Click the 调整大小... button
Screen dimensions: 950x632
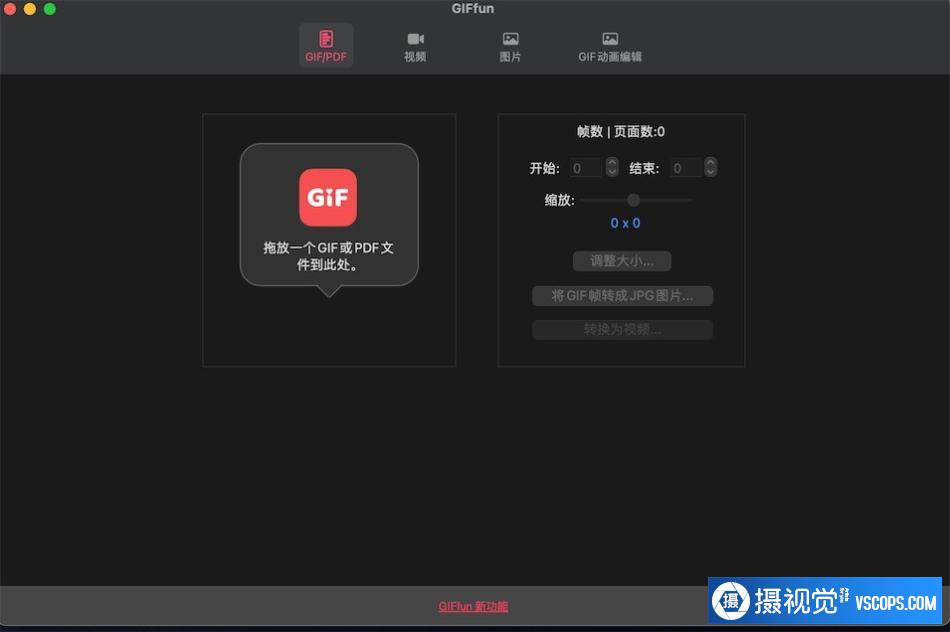pos(622,261)
